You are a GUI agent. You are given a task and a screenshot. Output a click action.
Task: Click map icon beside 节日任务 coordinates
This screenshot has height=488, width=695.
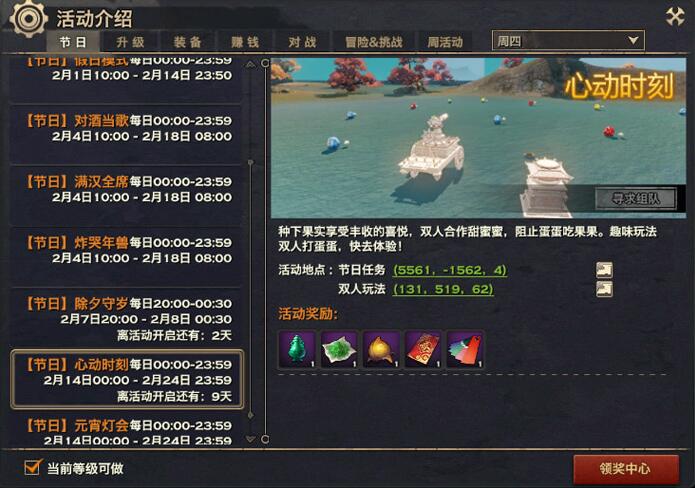[604, 269]
